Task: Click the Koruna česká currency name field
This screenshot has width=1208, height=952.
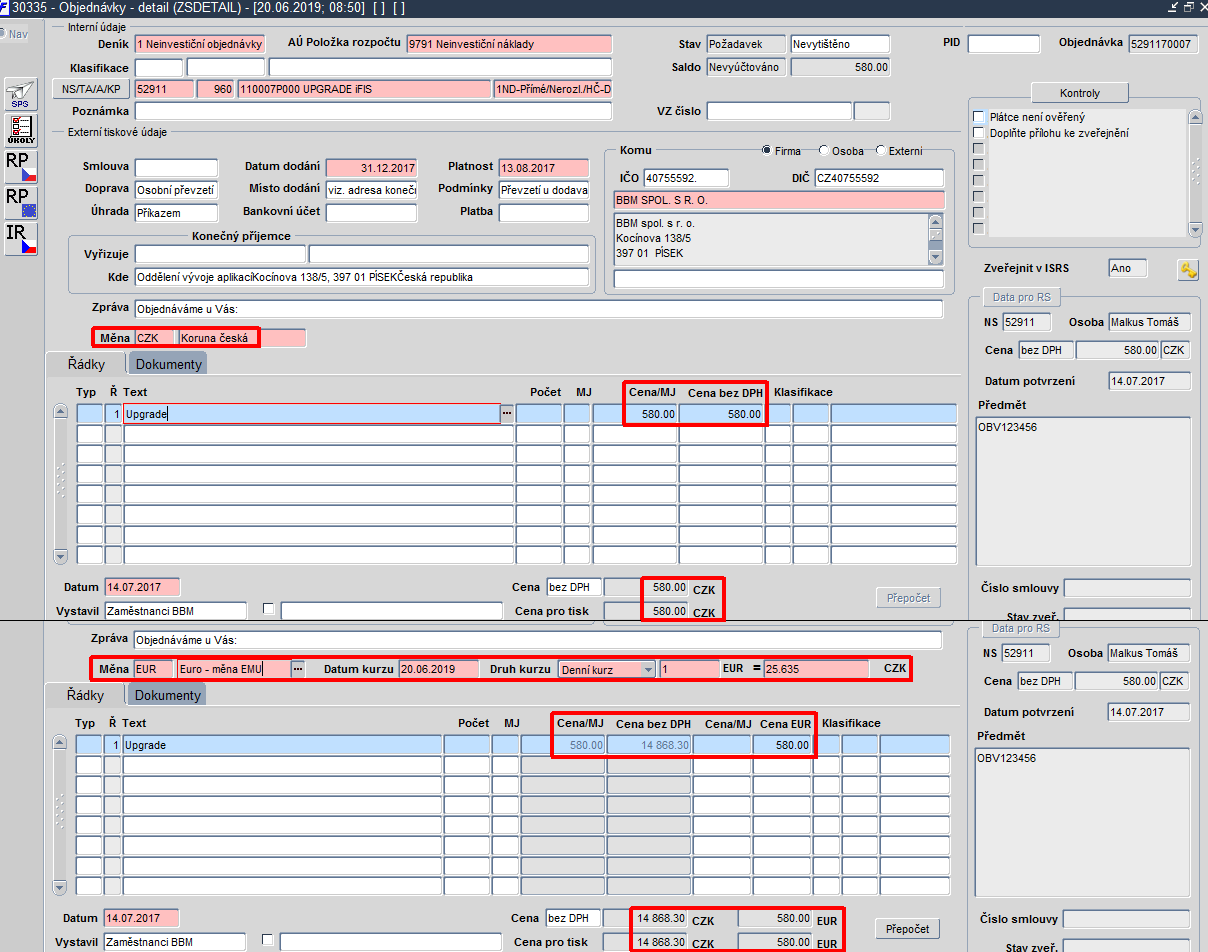Action: (242, 338)
